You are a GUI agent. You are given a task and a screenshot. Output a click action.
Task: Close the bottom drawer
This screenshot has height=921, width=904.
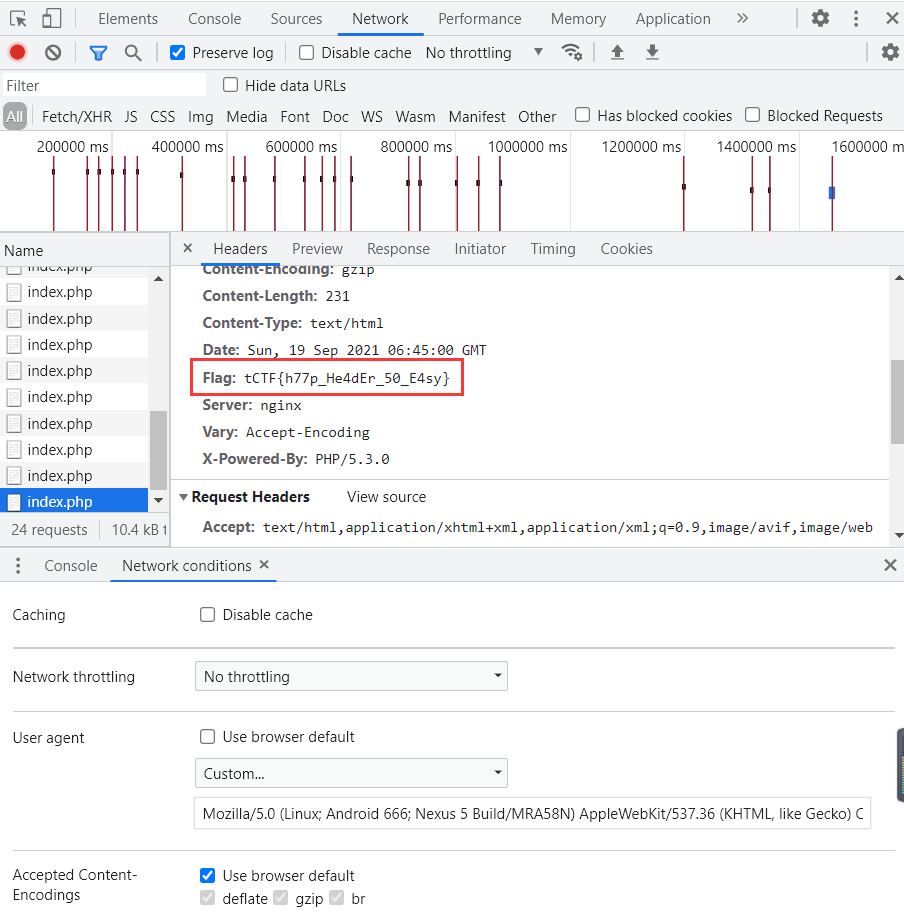pyautogui.click(x=890, y=565)
